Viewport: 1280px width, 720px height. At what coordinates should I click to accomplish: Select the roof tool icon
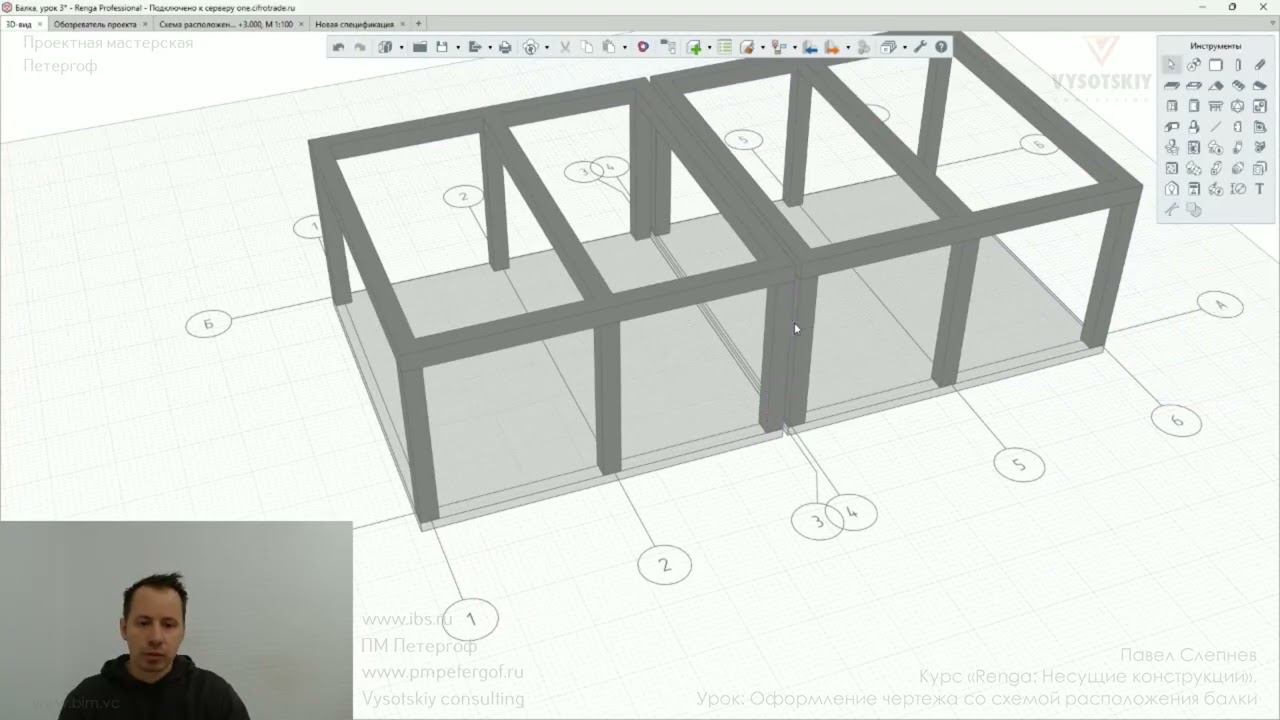1216,86
